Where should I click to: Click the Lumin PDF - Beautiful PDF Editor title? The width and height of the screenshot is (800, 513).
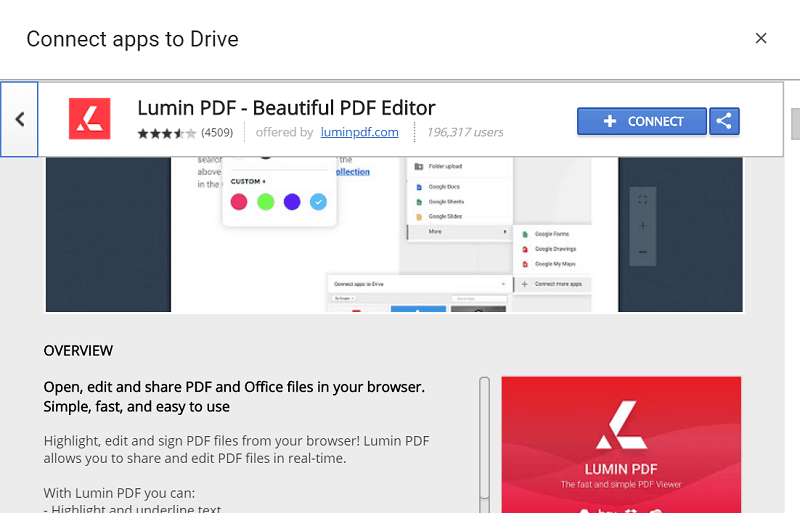pyautogui.click(x=286, y=108)
